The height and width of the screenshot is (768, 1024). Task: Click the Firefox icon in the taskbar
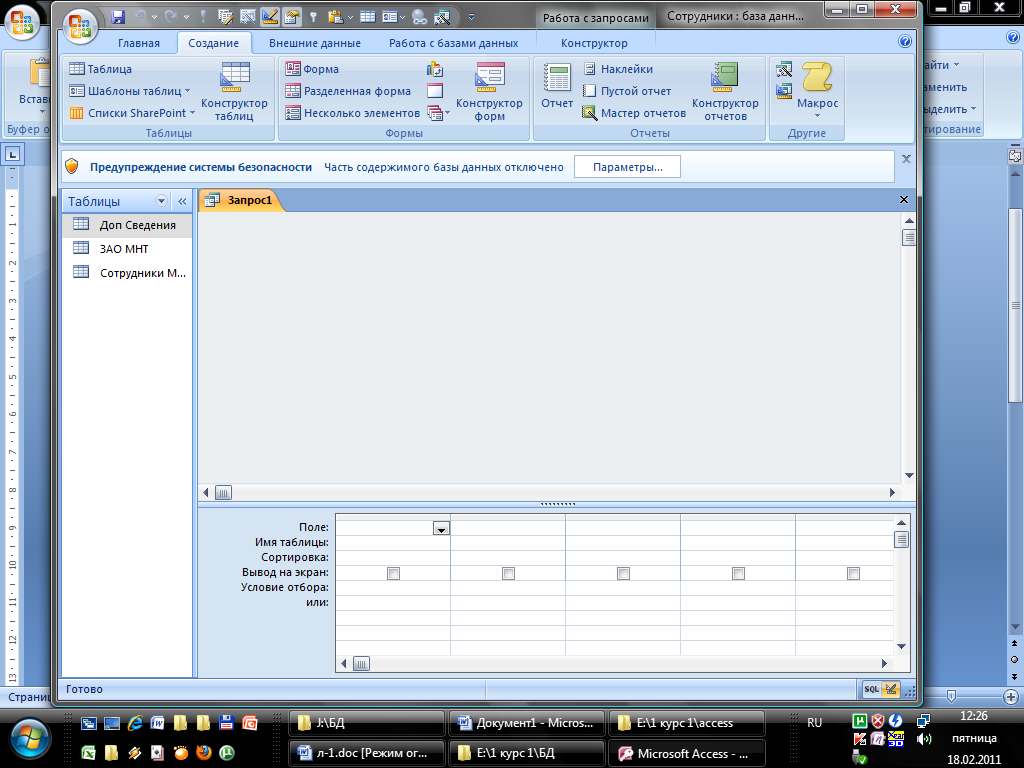click(x=203, y=752)
